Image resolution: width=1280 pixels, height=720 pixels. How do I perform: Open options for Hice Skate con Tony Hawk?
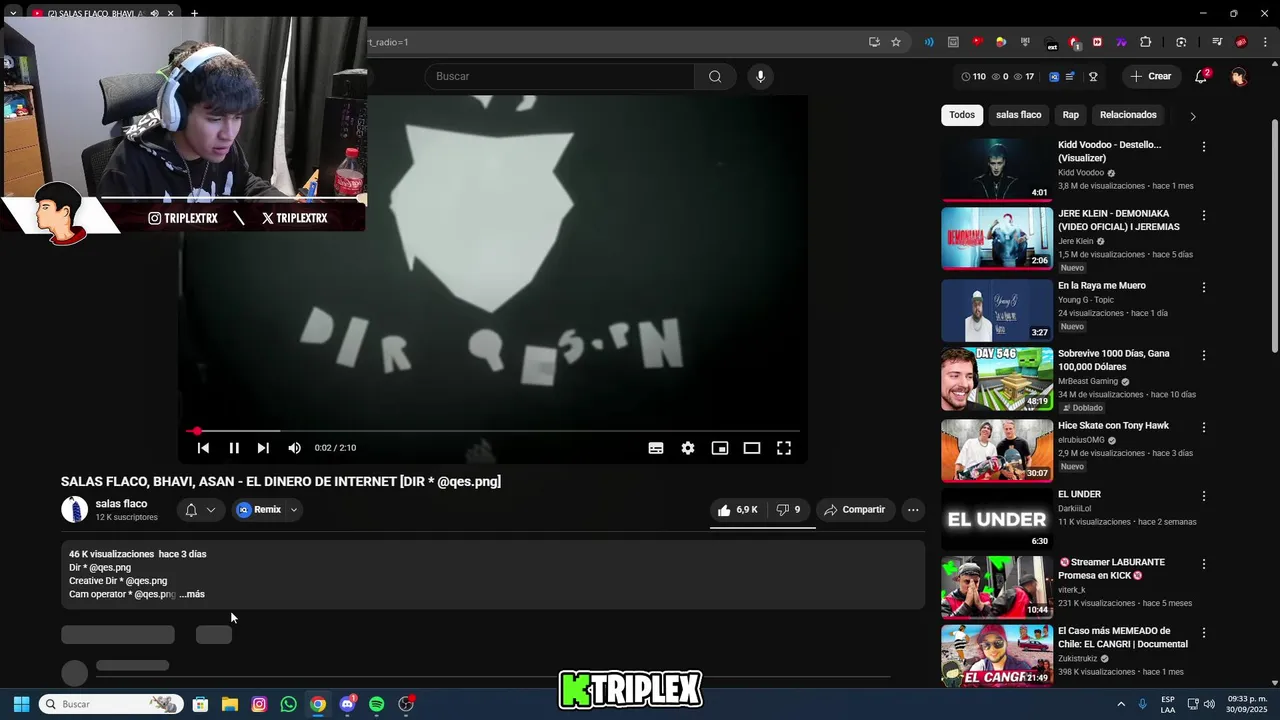coord(1204,427)
